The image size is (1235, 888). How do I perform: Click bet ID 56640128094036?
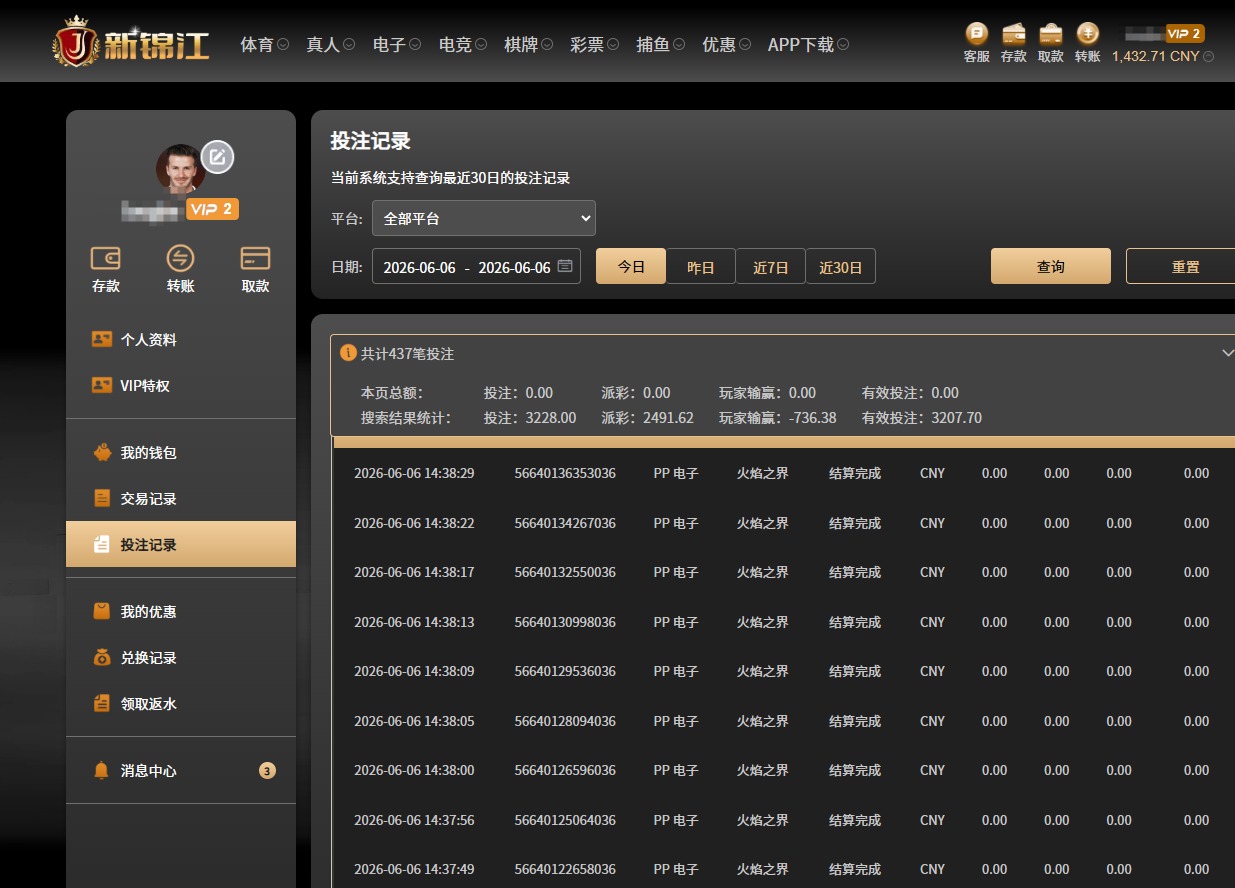click(x=565, y=721)
